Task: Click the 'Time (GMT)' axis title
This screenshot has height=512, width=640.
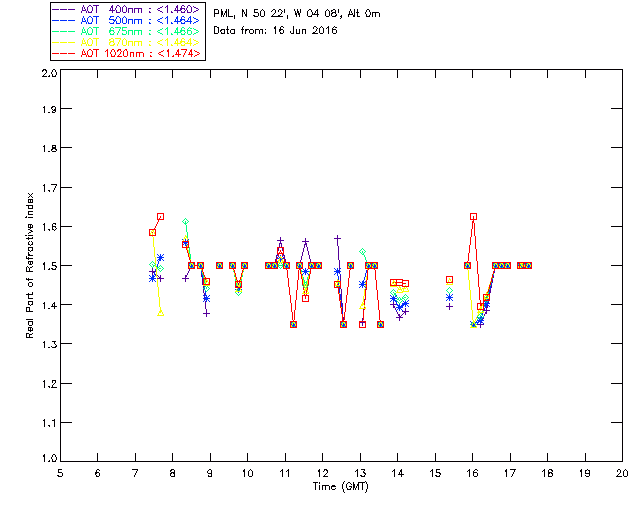Action: (340, 487)
